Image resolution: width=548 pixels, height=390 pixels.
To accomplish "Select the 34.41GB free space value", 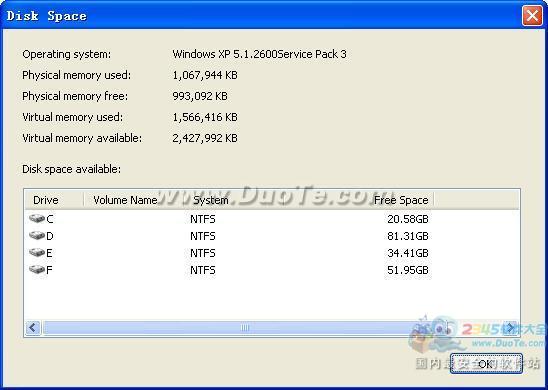I will [x=408, y=253].
